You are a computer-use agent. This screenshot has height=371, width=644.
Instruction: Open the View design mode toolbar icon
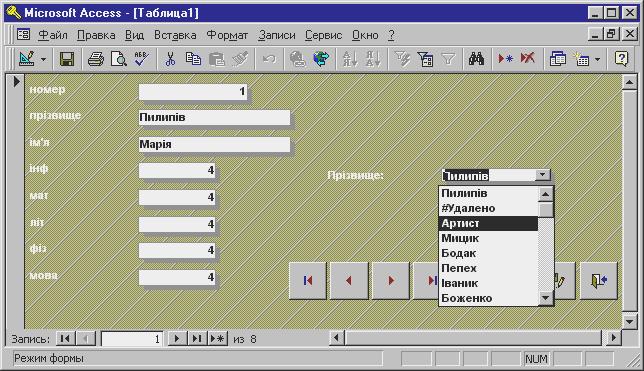(27, 59)
